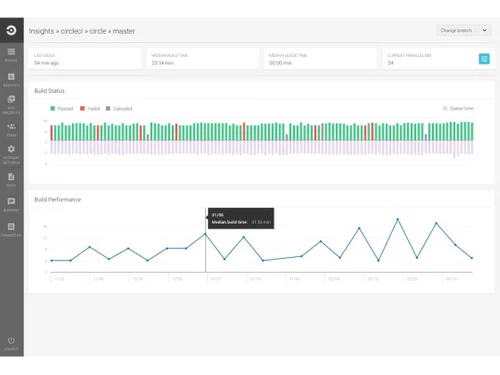Click the Median Build Time card label
Screen dimensions: 500x375
[x=170, y=55]
